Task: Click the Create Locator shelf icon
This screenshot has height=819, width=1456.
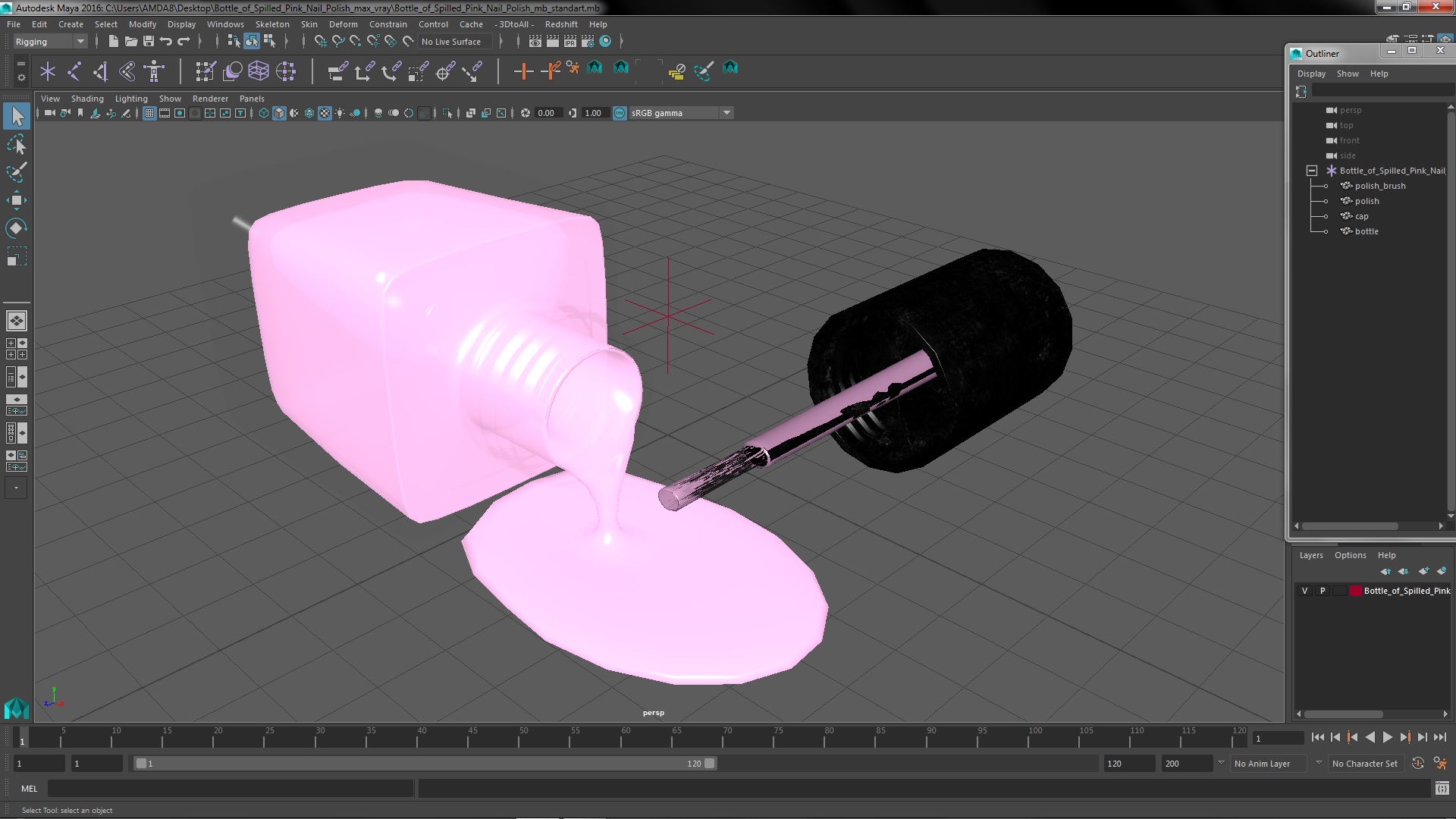Action: tap(48, 71)
